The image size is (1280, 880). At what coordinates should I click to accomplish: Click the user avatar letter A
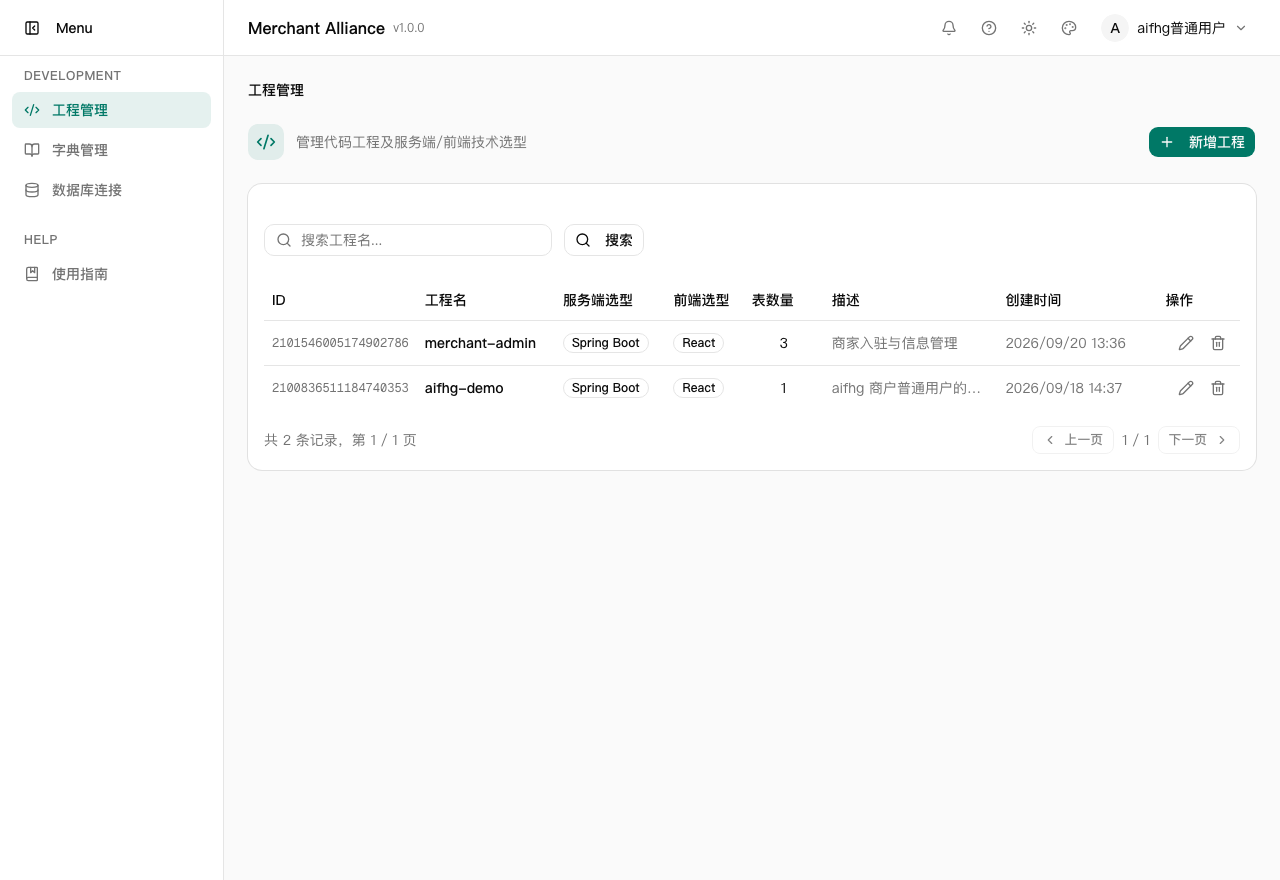pyautogui.click(x=1115, y=28)
